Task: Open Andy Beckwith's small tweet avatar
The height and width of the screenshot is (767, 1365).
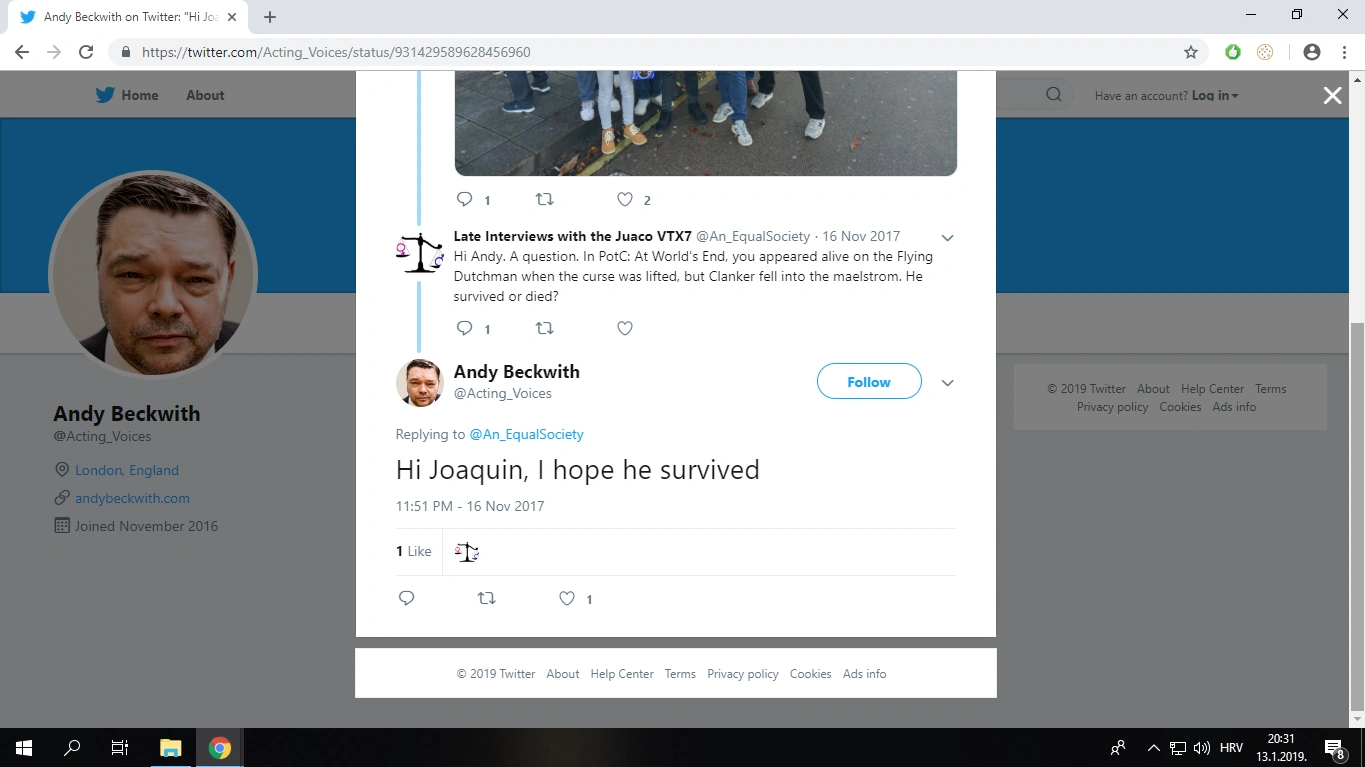Action: tap(420, 383)
